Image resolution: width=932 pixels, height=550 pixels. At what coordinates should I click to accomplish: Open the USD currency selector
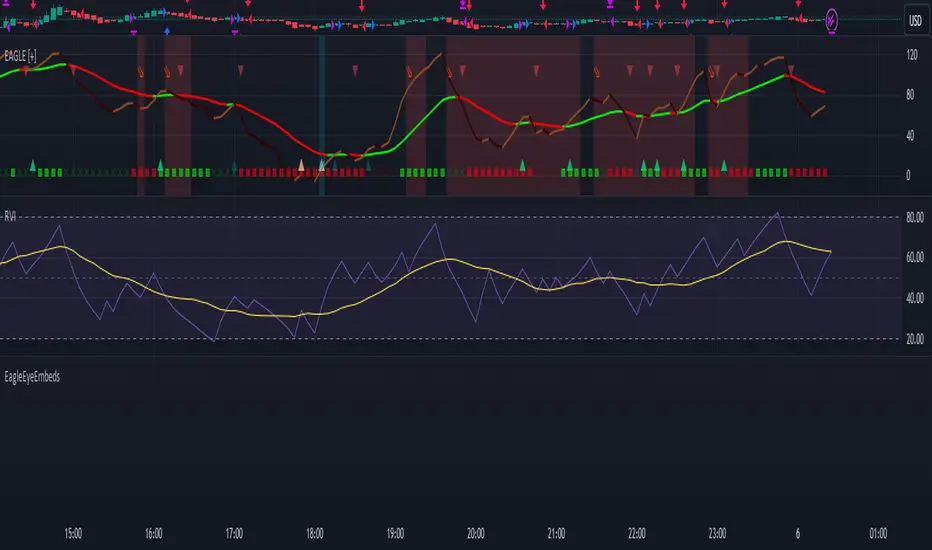pyautogui.click(x=912, y=19)
